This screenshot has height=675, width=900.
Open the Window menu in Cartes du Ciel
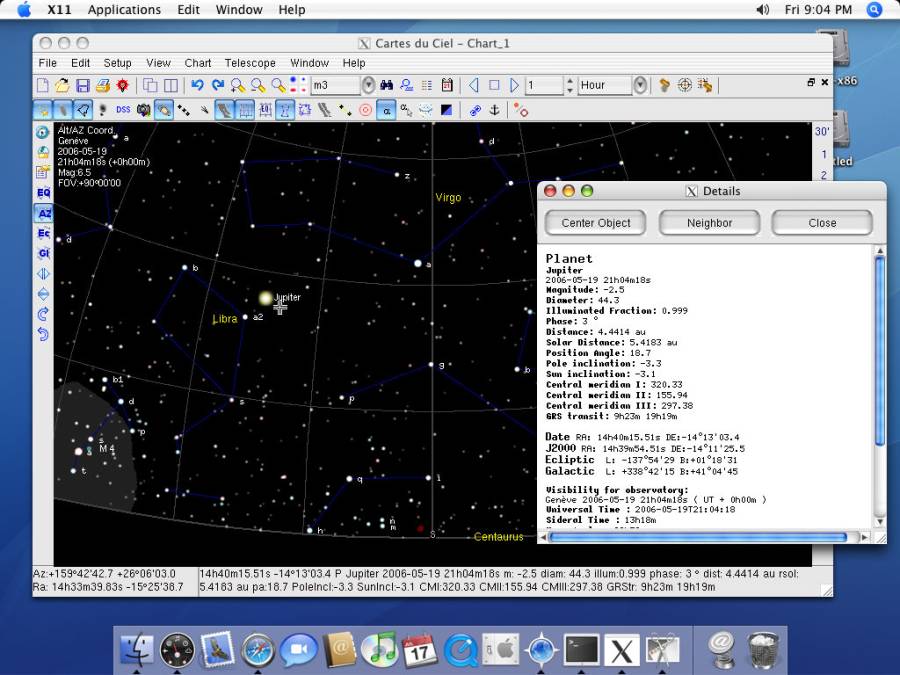tap(309, 63)
